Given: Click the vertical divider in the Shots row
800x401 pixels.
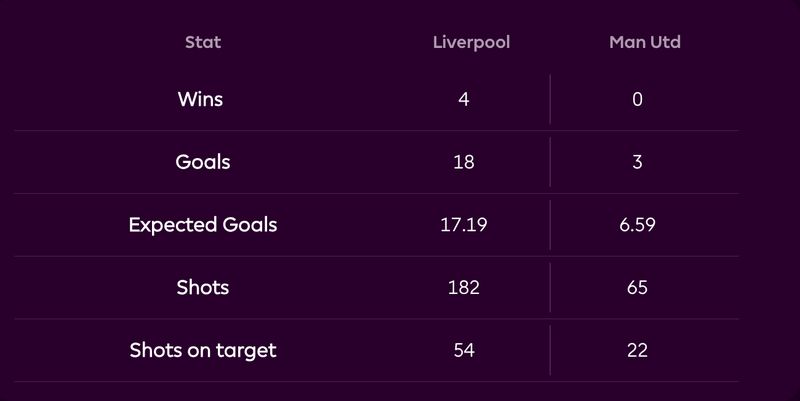Looking at the screenshot, I should [x=550, y=288].
